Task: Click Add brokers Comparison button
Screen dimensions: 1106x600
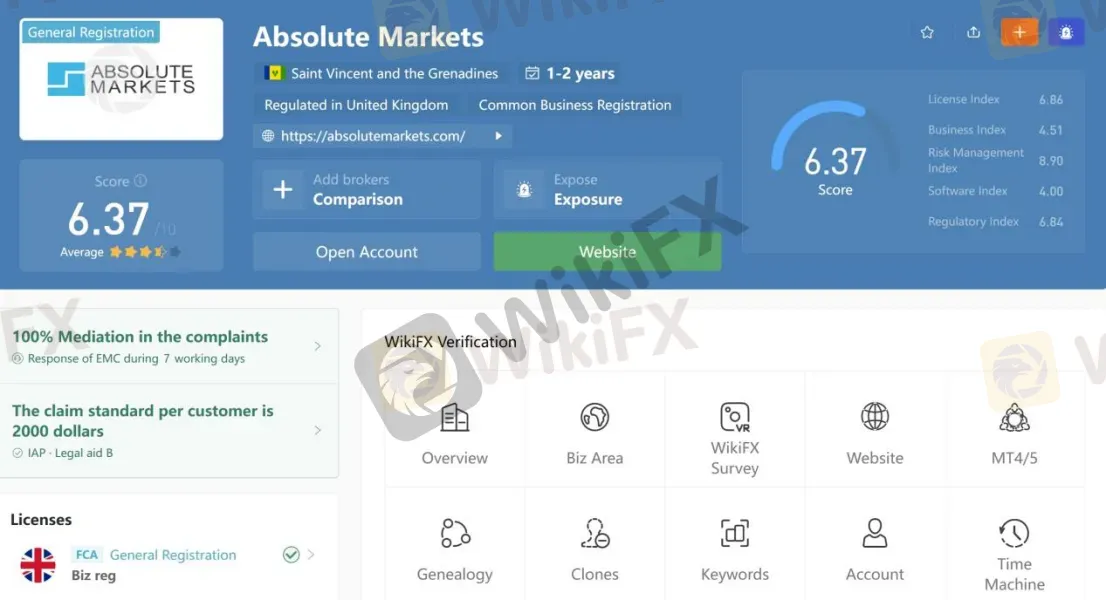Action: (367, 190)
